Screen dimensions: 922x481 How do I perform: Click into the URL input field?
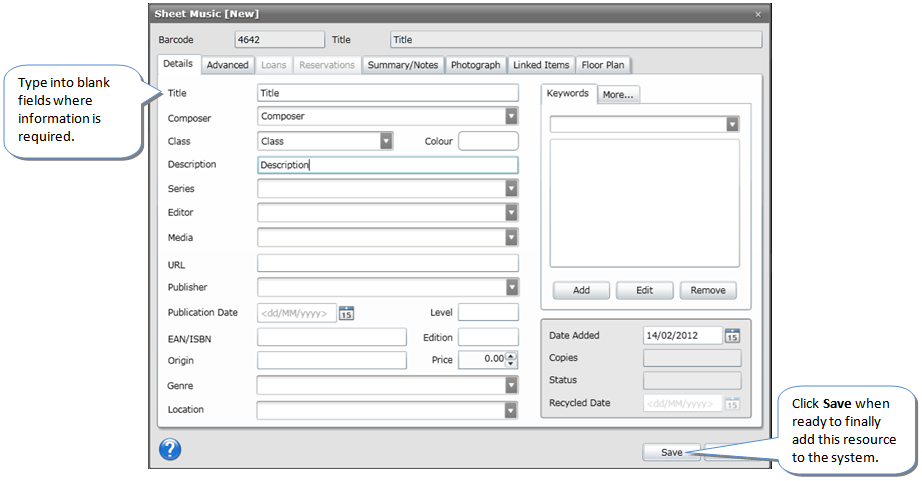pos(387,263)
